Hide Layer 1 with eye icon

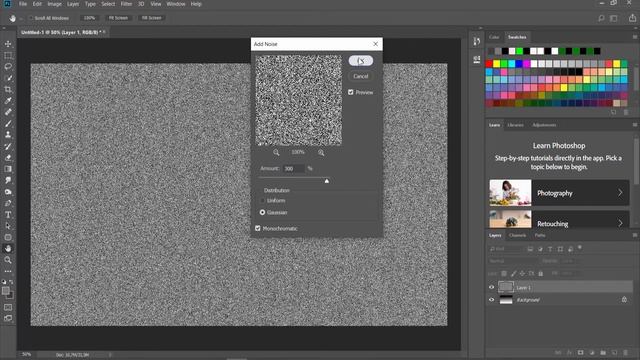point(491,287)
